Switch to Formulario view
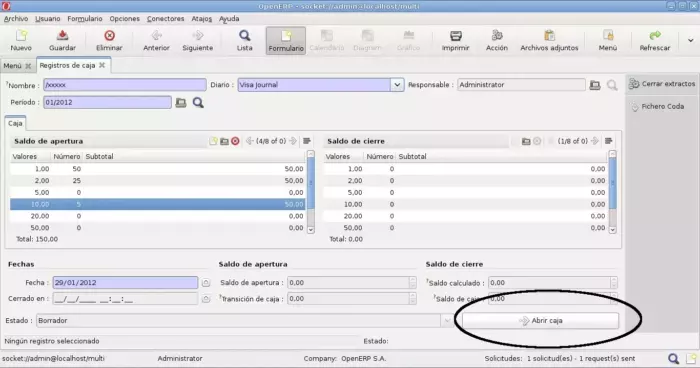The image size is (700, 368). pos(286,41)
